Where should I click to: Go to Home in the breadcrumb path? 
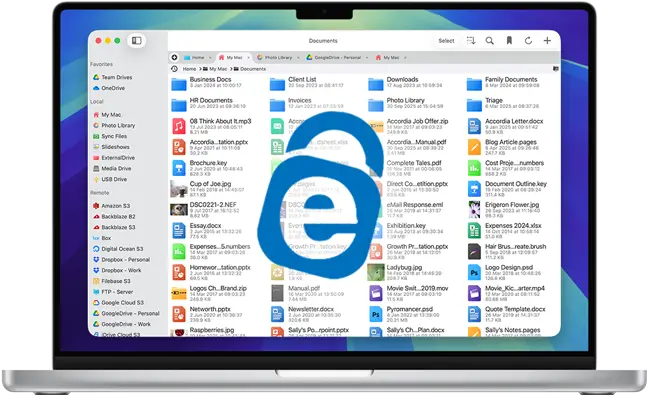189,69
